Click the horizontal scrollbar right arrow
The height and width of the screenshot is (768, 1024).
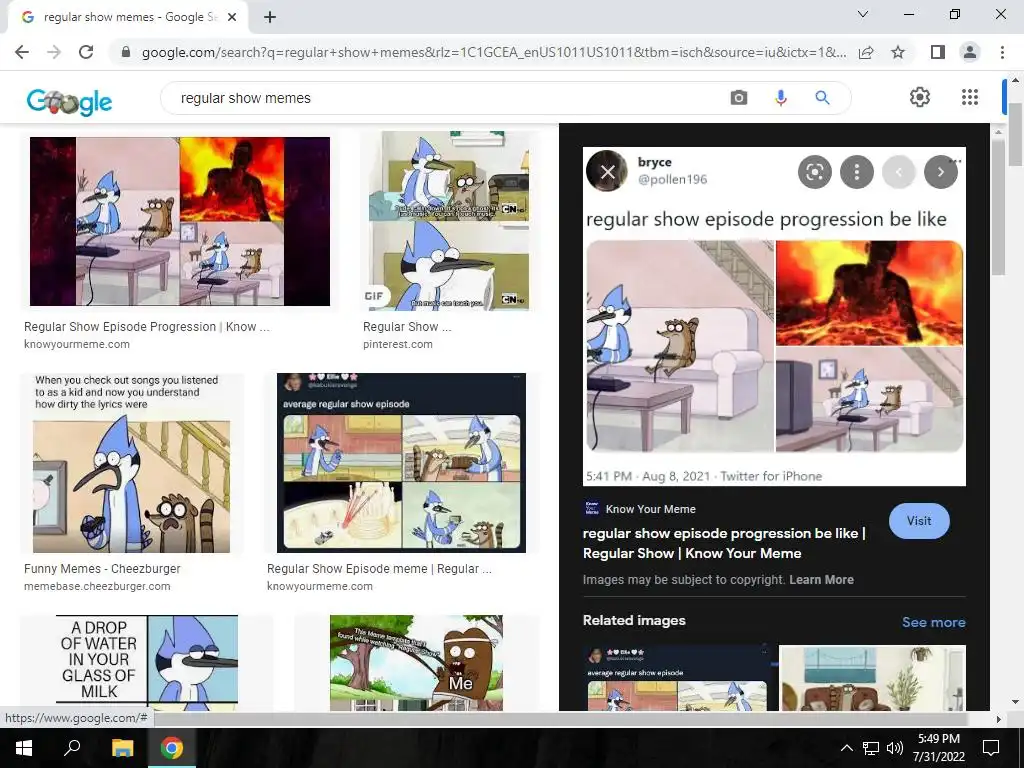pos(998,719)
